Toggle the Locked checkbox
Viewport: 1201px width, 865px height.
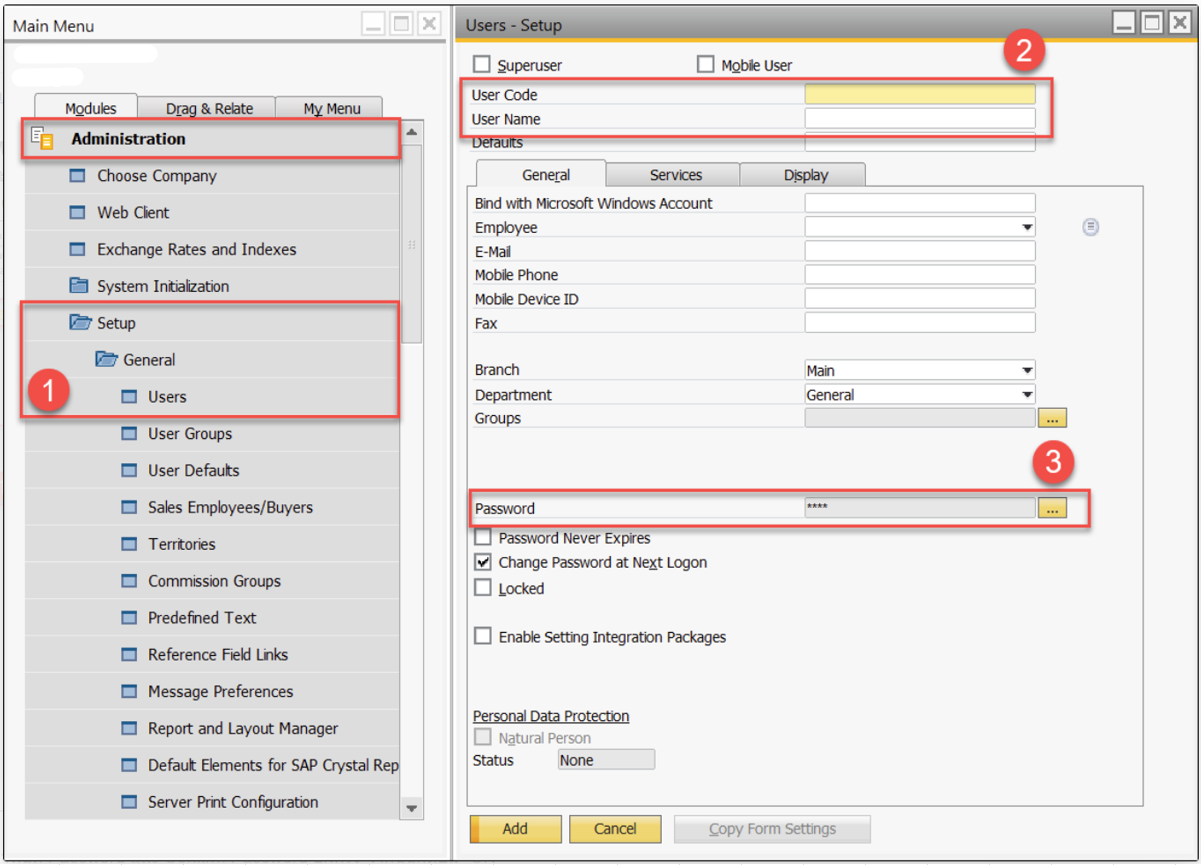tap(483, 588)
